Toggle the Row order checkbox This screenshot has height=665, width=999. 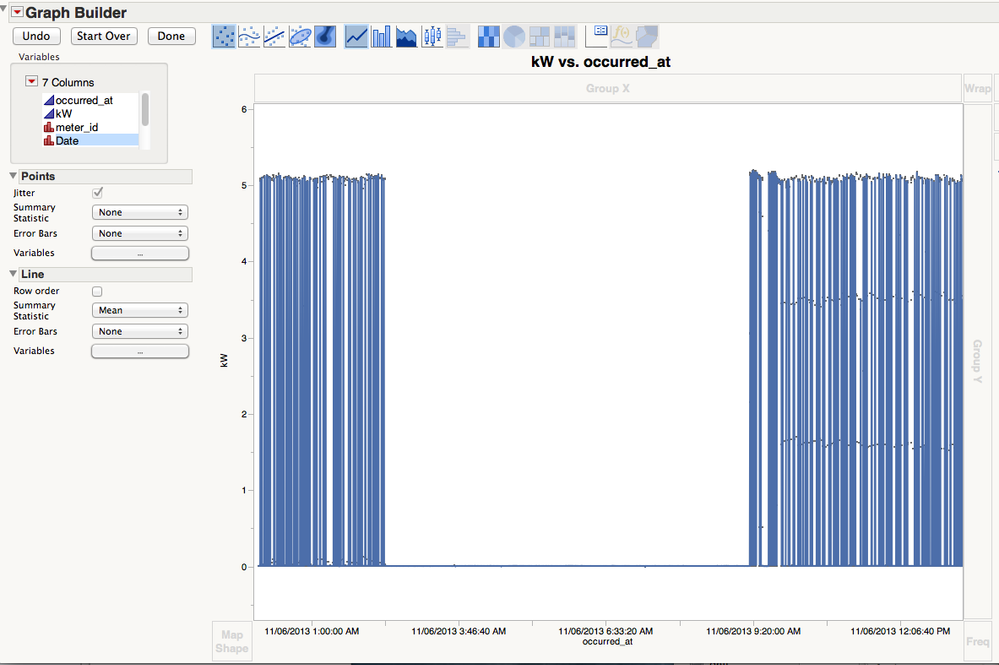(97, 291)
